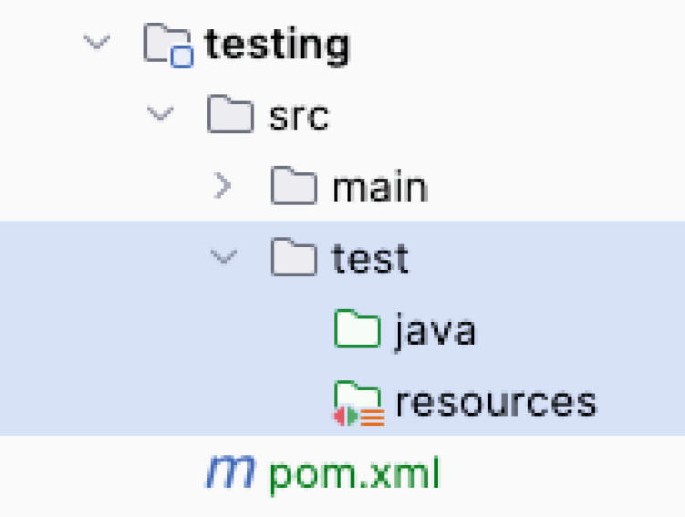Collapse the test folder chevron
This screenshot has width=685, height=517.
tap(224, 256)
